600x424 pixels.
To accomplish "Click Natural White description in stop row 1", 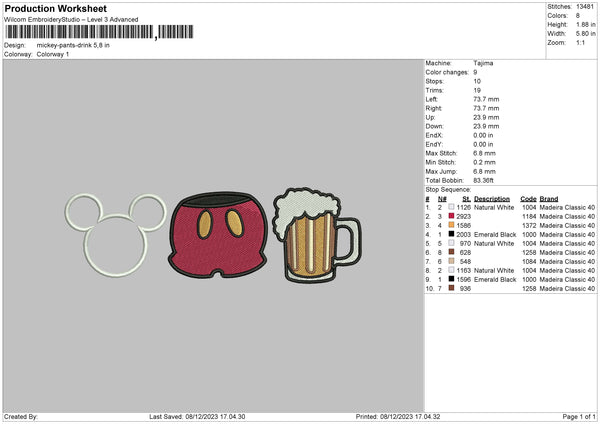I will (494, 207).
